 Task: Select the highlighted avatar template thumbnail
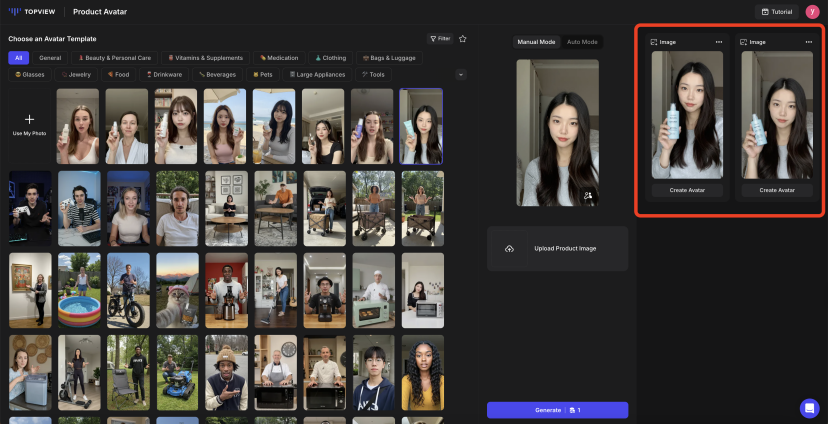tap(421, 126)
